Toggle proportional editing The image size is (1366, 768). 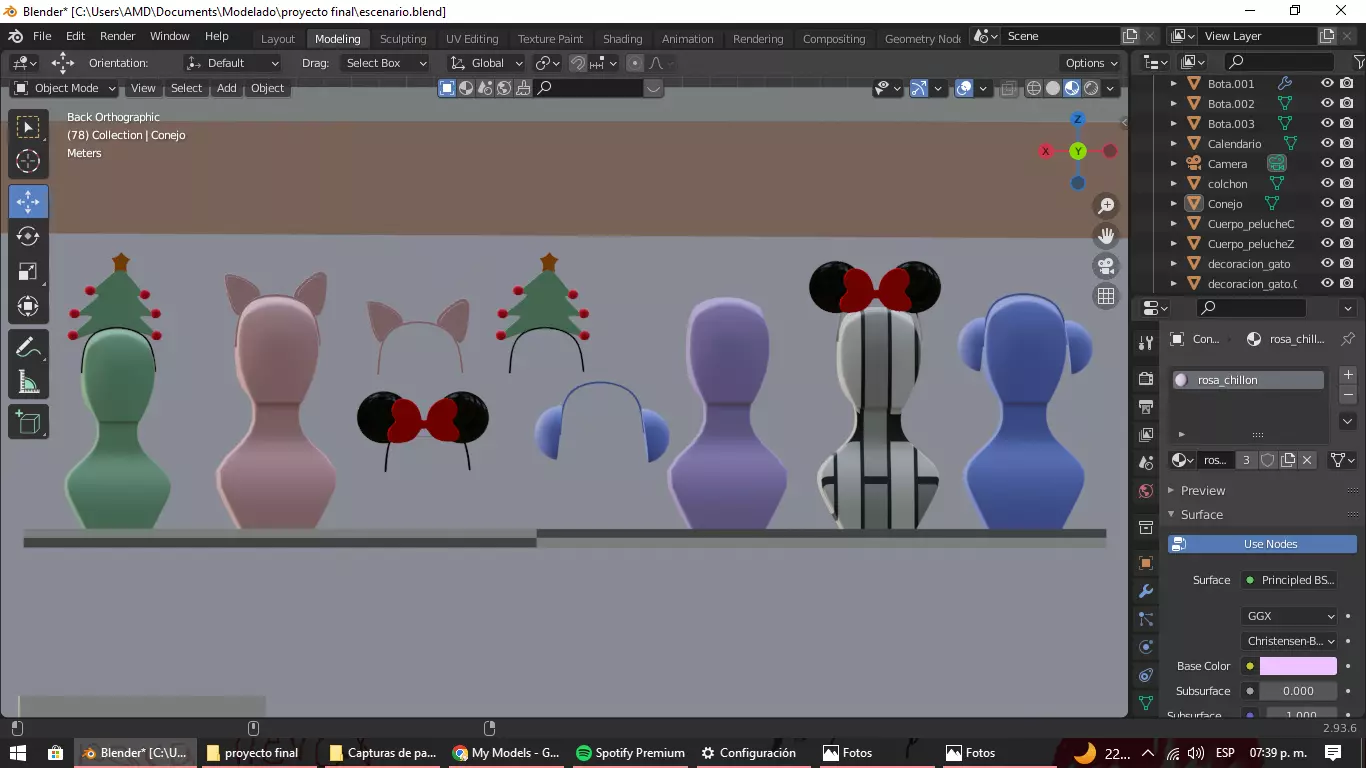point(634,63)
